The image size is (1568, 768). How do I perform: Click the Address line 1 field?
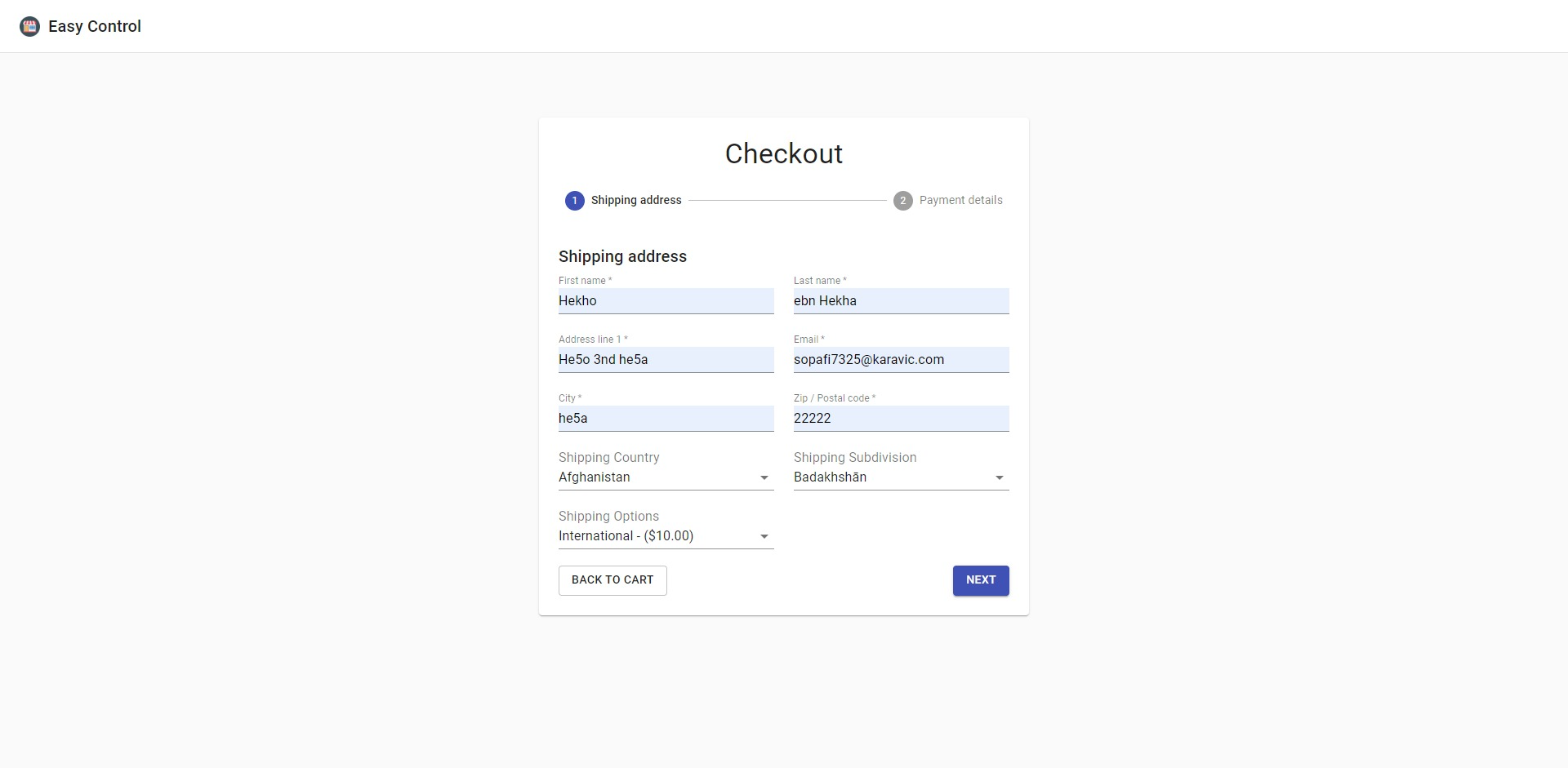click(x=666, y=360)
